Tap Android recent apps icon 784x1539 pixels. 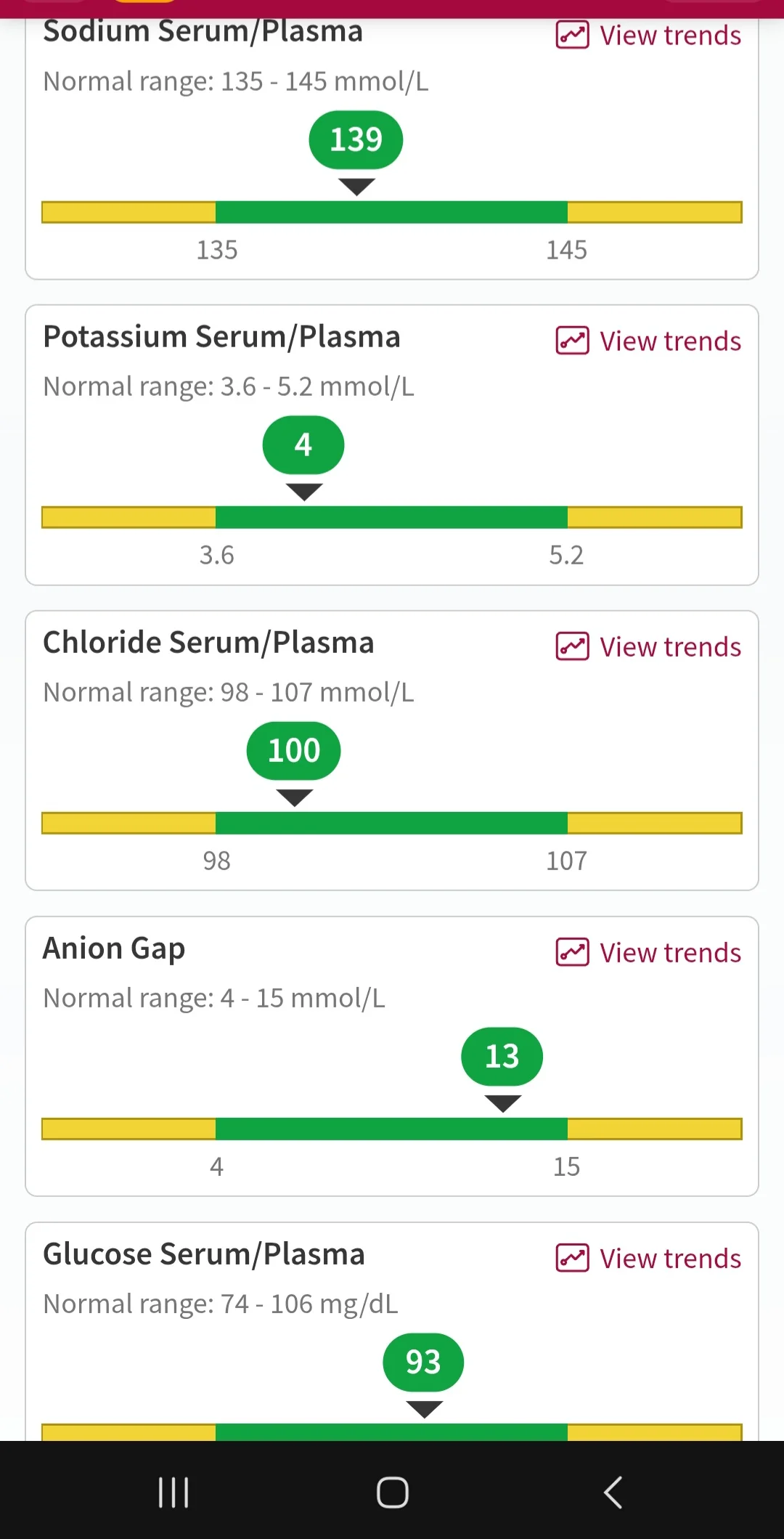173,1493
